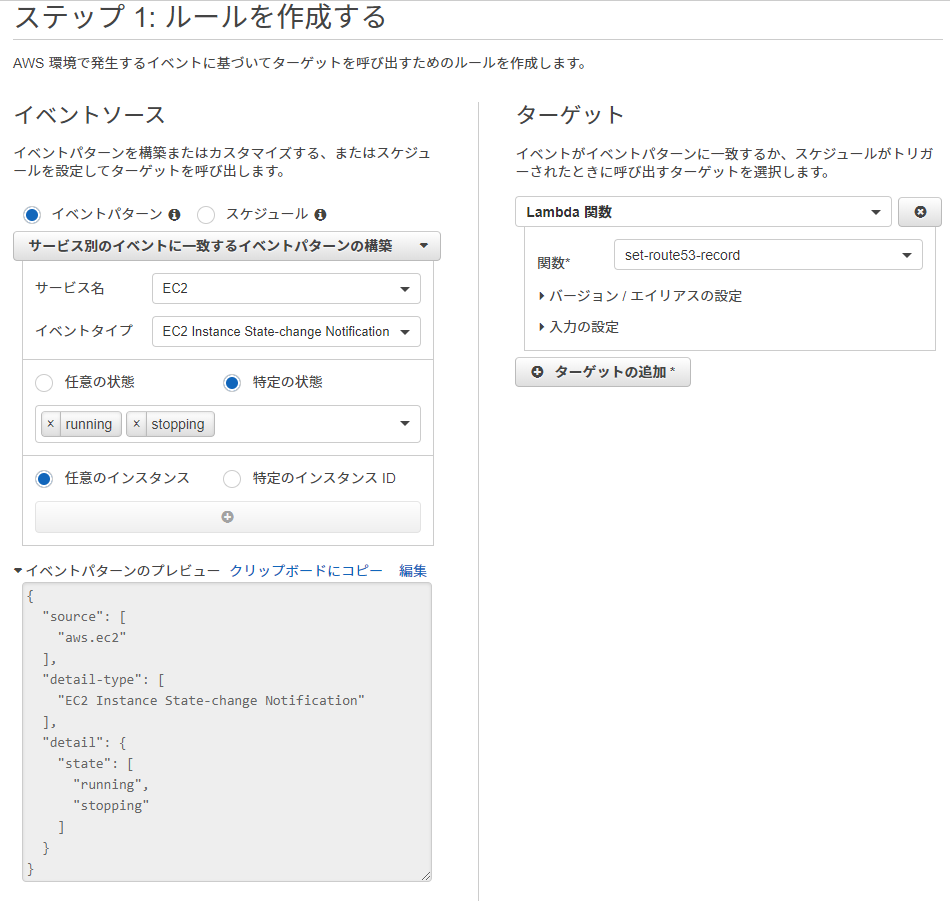The height and width of the screenshot is (901, 950).
Task: Open the サービス名 EC2 dropdown
Action: (x=286, y=288)
